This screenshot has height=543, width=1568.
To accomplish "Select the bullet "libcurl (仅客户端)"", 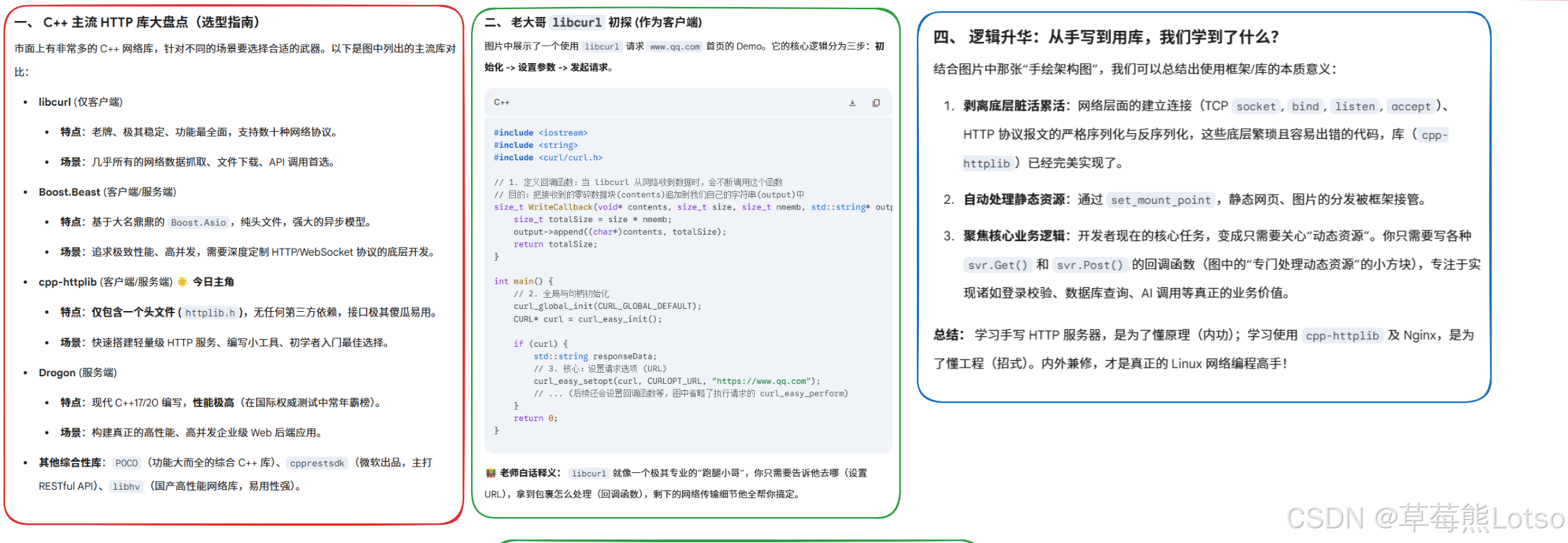I will 81,102.
